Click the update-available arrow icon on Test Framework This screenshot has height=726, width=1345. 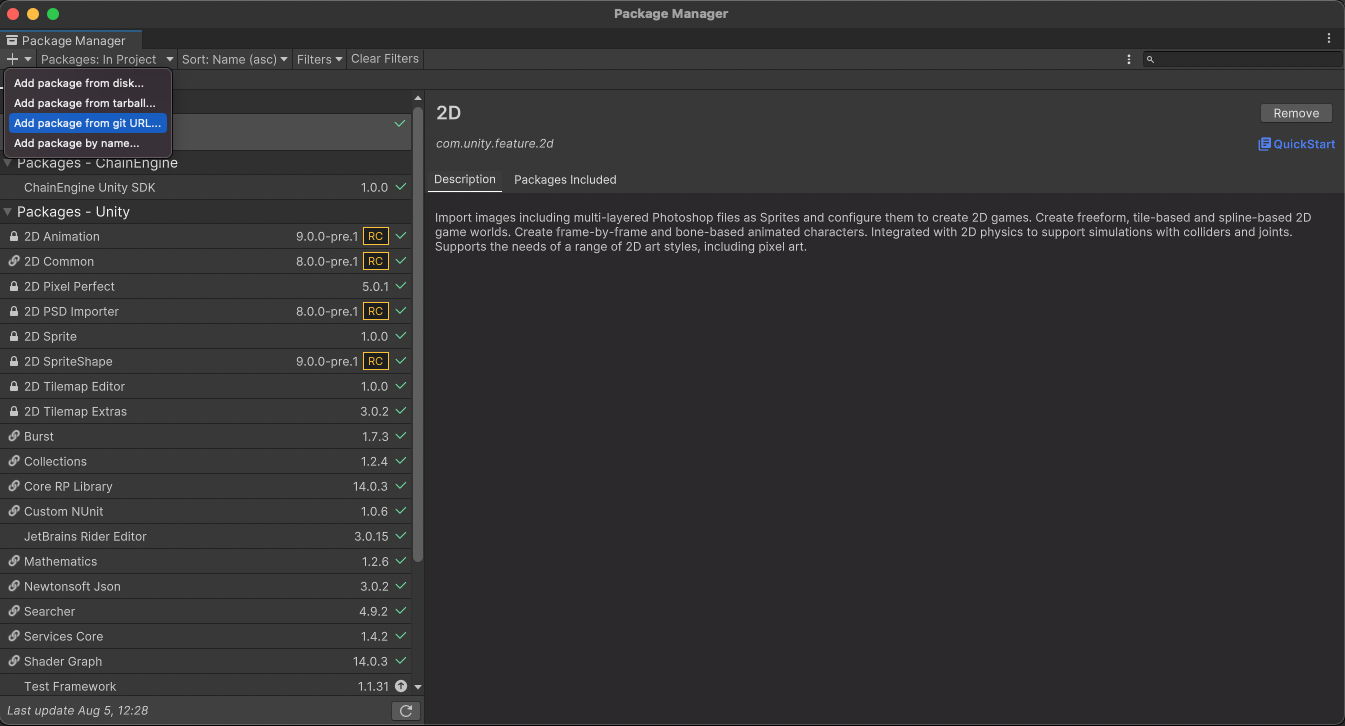[401, 687]
